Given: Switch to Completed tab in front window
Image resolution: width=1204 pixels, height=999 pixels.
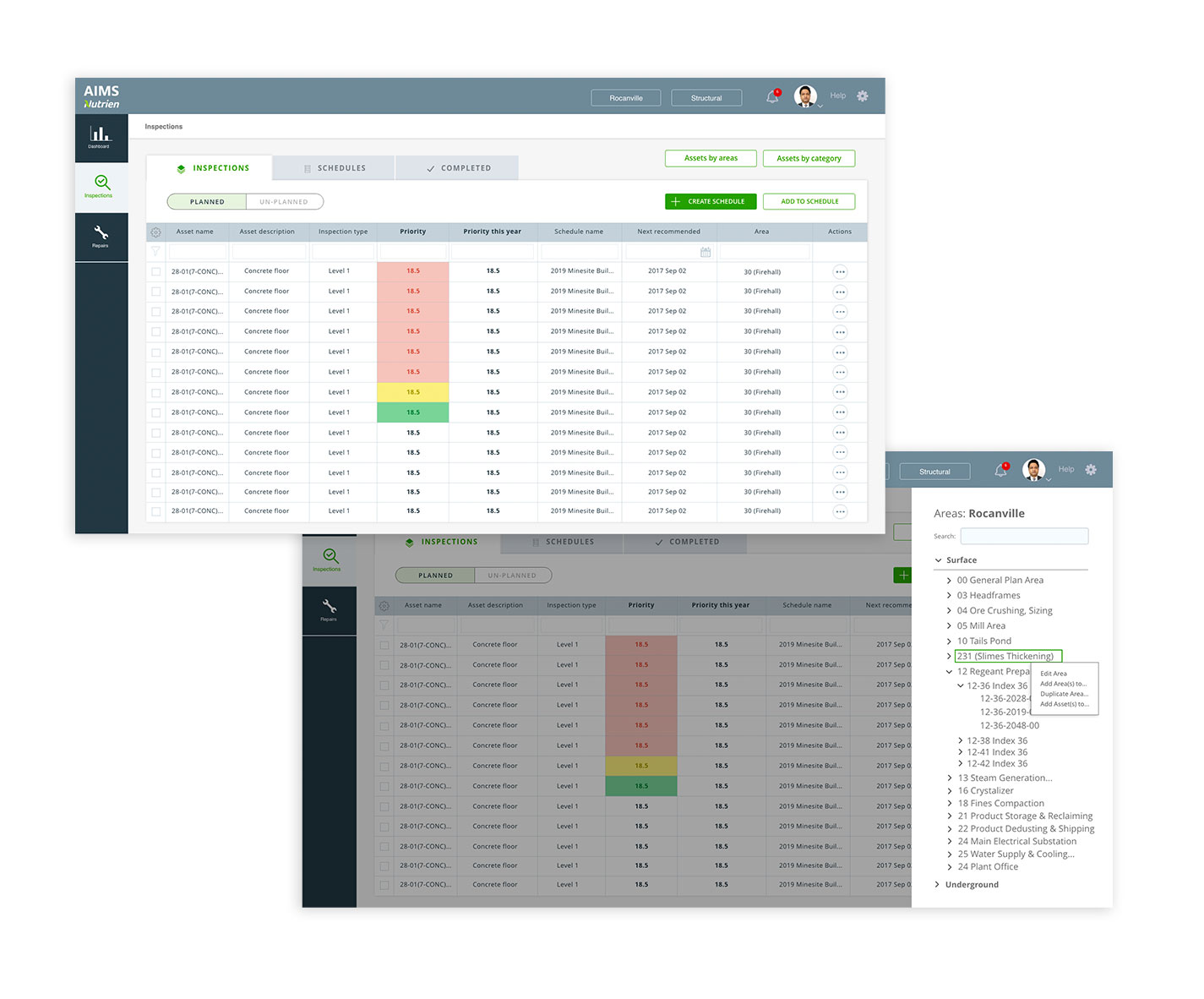Looking at the screenshot, I should click(x=457, y=168).
